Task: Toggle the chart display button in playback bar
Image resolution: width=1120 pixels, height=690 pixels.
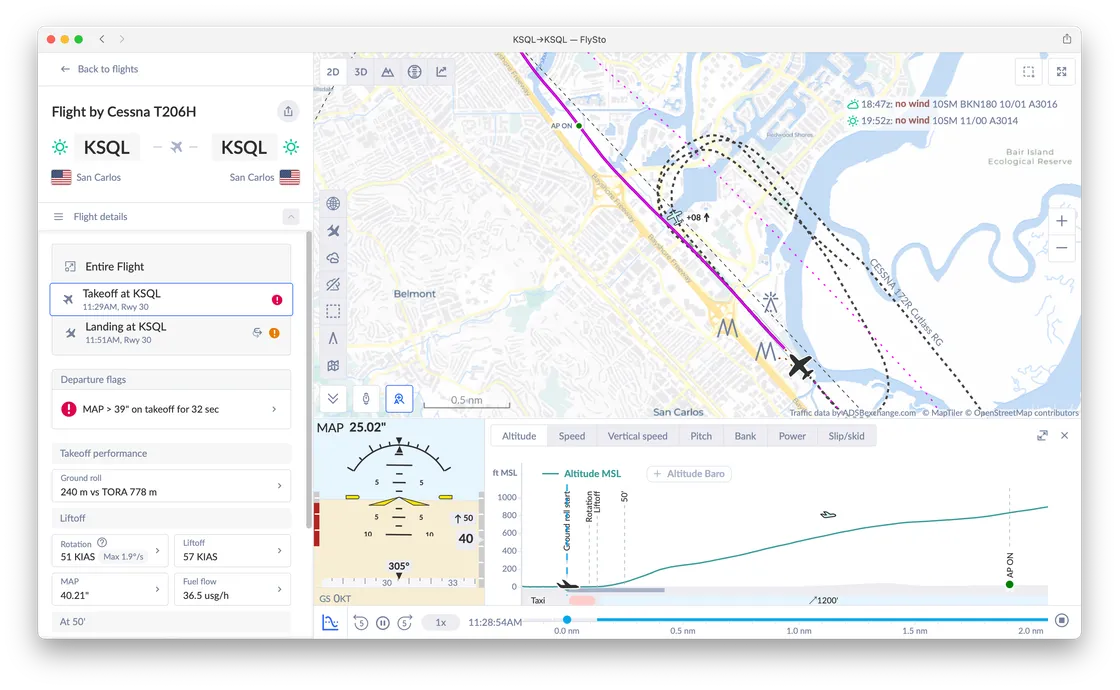Action: point(330,622)
